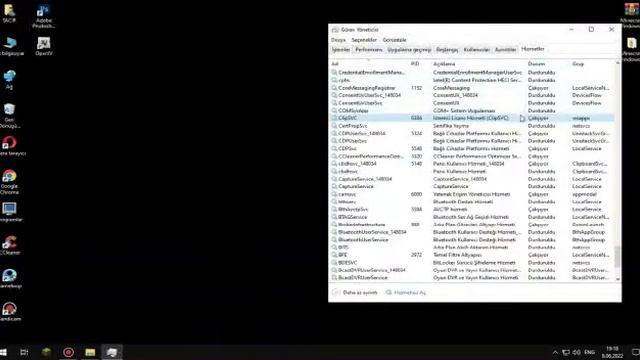
Task: Open the Action Center notifications icon
Action: (x=635, y=352)
